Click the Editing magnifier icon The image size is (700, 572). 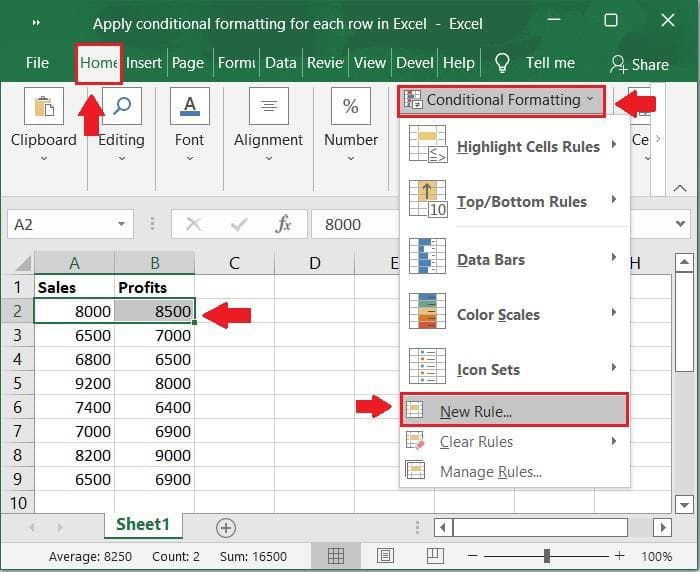click(122, 106)
